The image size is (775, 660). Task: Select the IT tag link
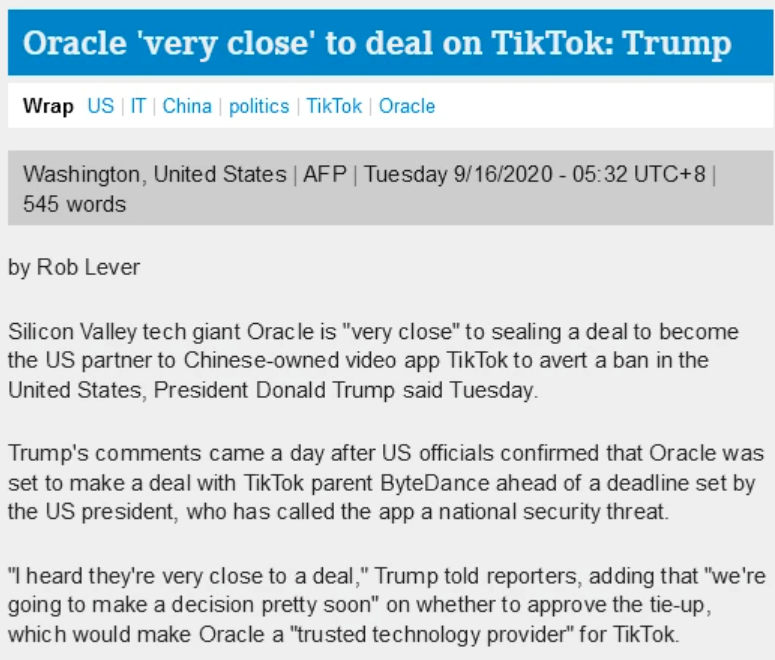tap(138, 106)
